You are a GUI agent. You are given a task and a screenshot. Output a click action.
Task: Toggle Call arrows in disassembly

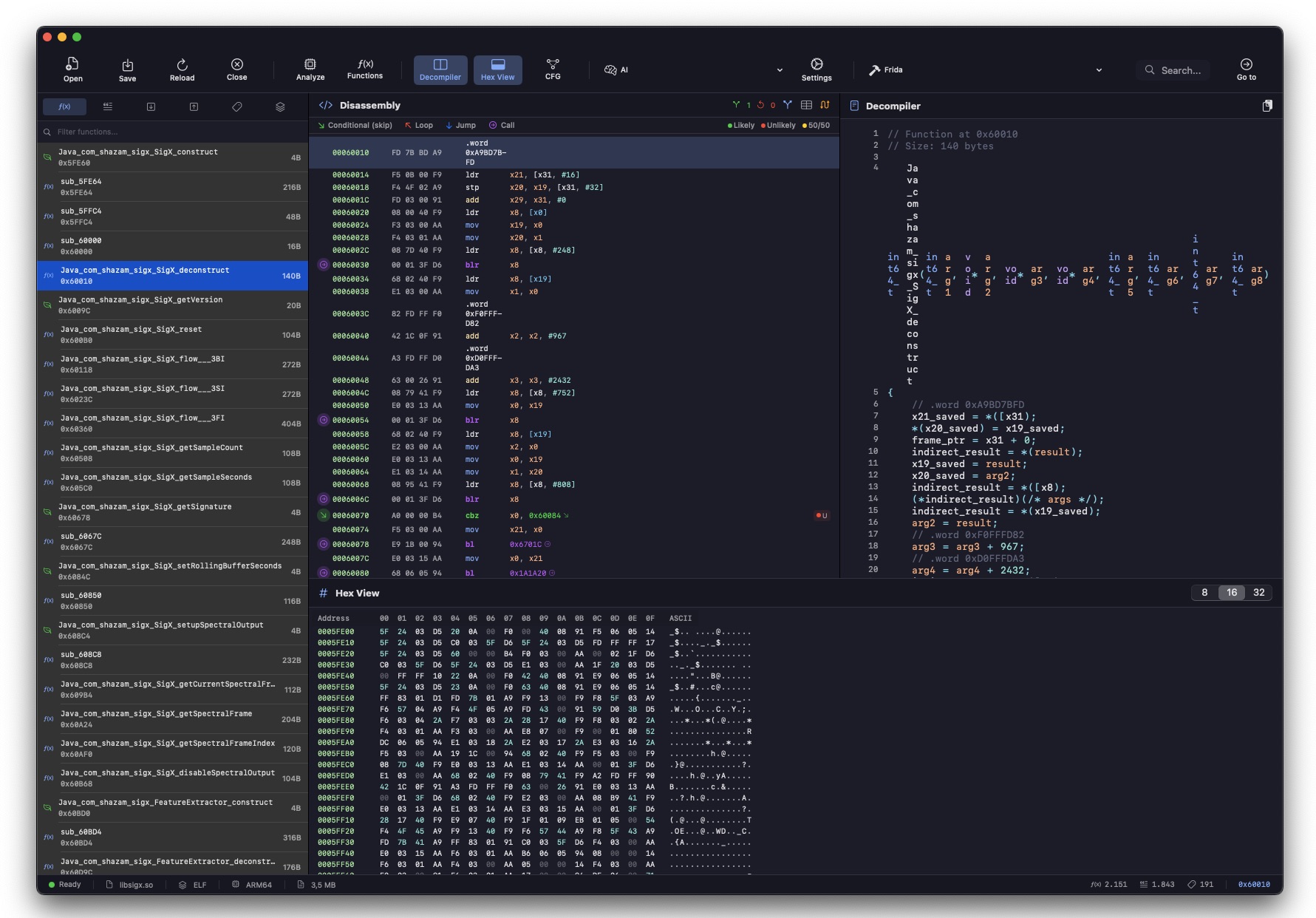tap(501, 125)
